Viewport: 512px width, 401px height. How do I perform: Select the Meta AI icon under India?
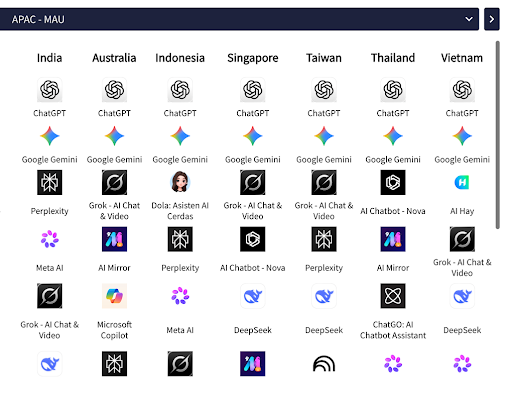point(49,239)
